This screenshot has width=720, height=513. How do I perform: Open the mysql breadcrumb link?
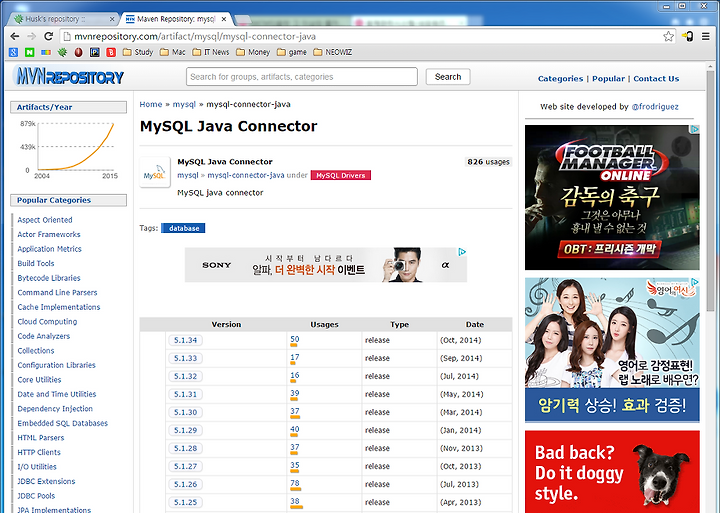pos(184,104)
